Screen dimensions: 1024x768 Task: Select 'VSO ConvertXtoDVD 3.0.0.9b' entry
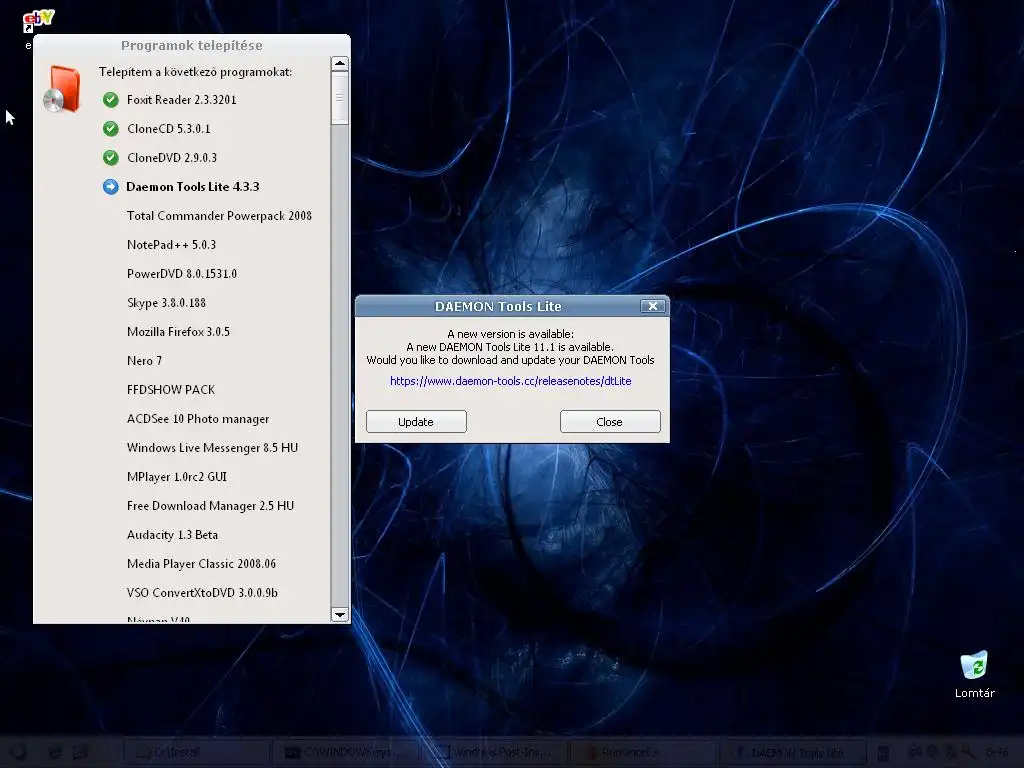pyautogui.click(x=202, y=593)
